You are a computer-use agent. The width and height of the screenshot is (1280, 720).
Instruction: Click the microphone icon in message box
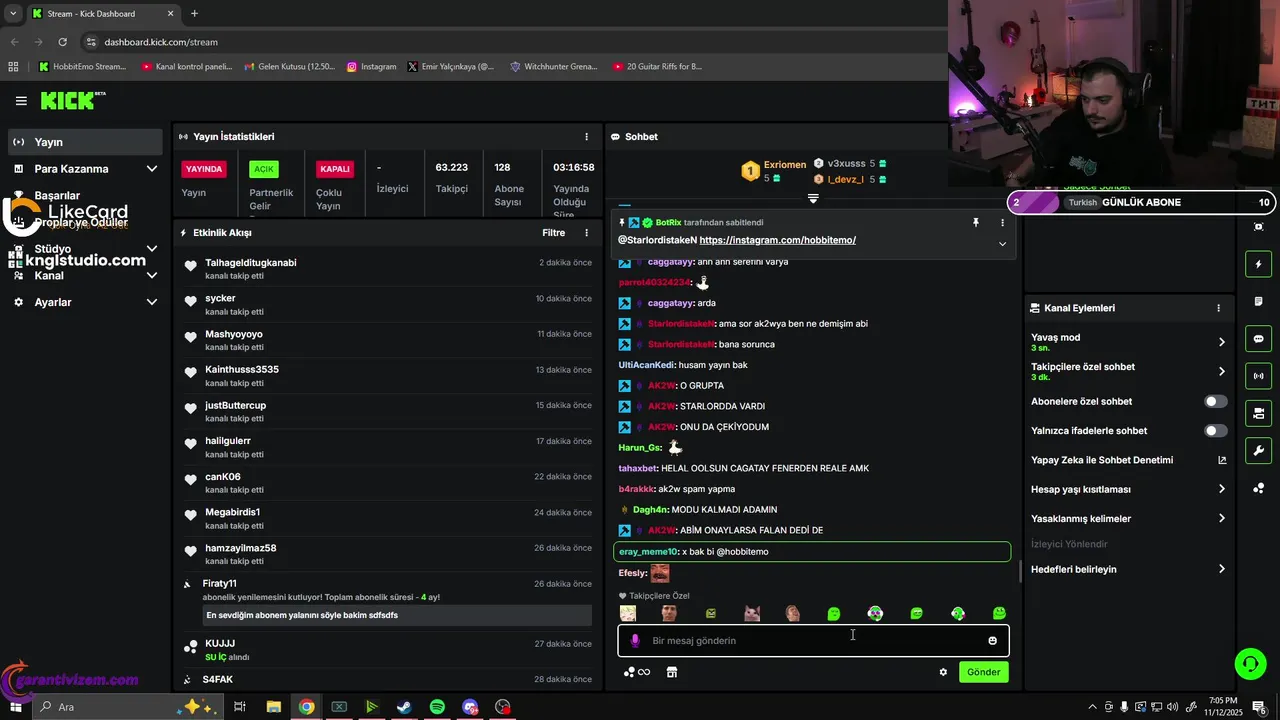[x=635, y=640]
